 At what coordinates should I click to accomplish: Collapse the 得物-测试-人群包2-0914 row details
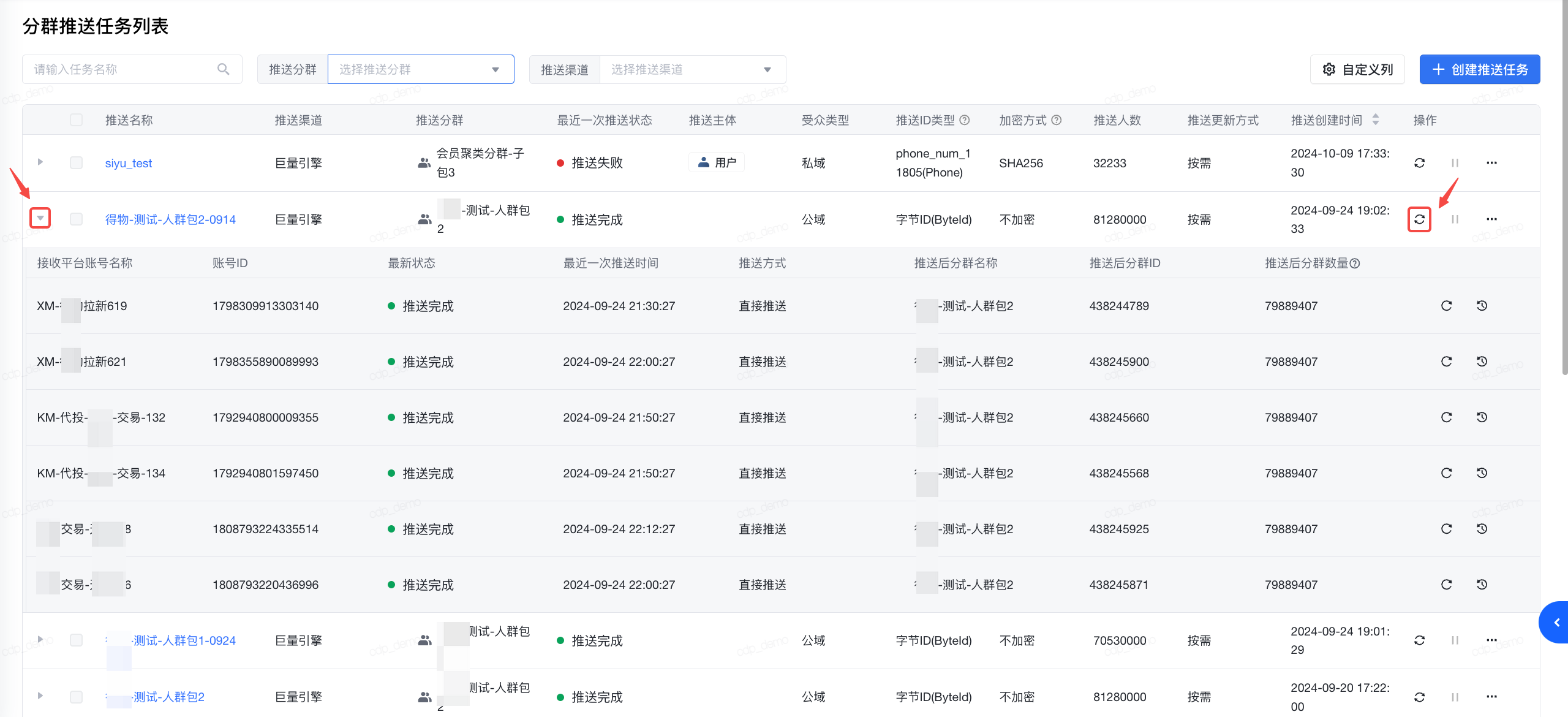[40, 218]
